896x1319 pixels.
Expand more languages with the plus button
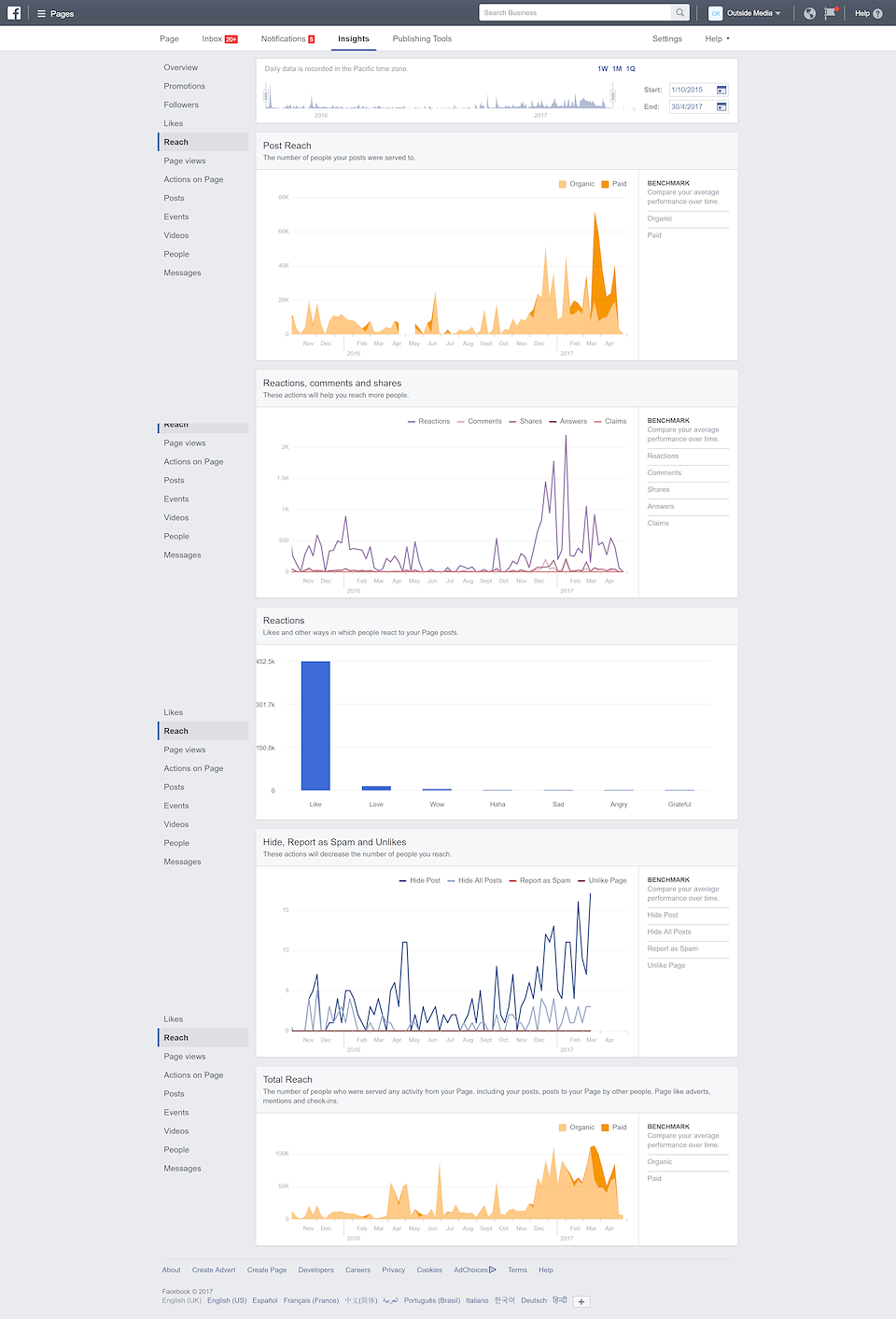click(581, 1301)
